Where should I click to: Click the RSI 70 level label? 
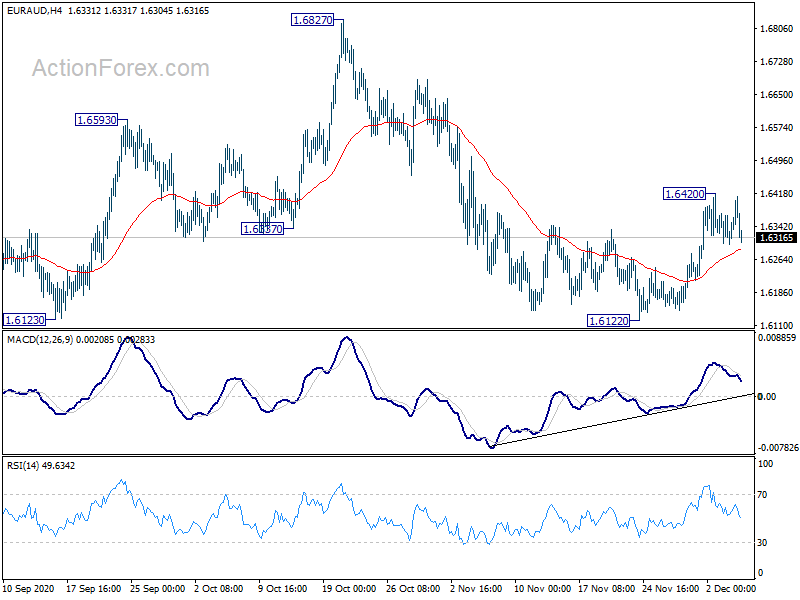[x=762, y=494]
